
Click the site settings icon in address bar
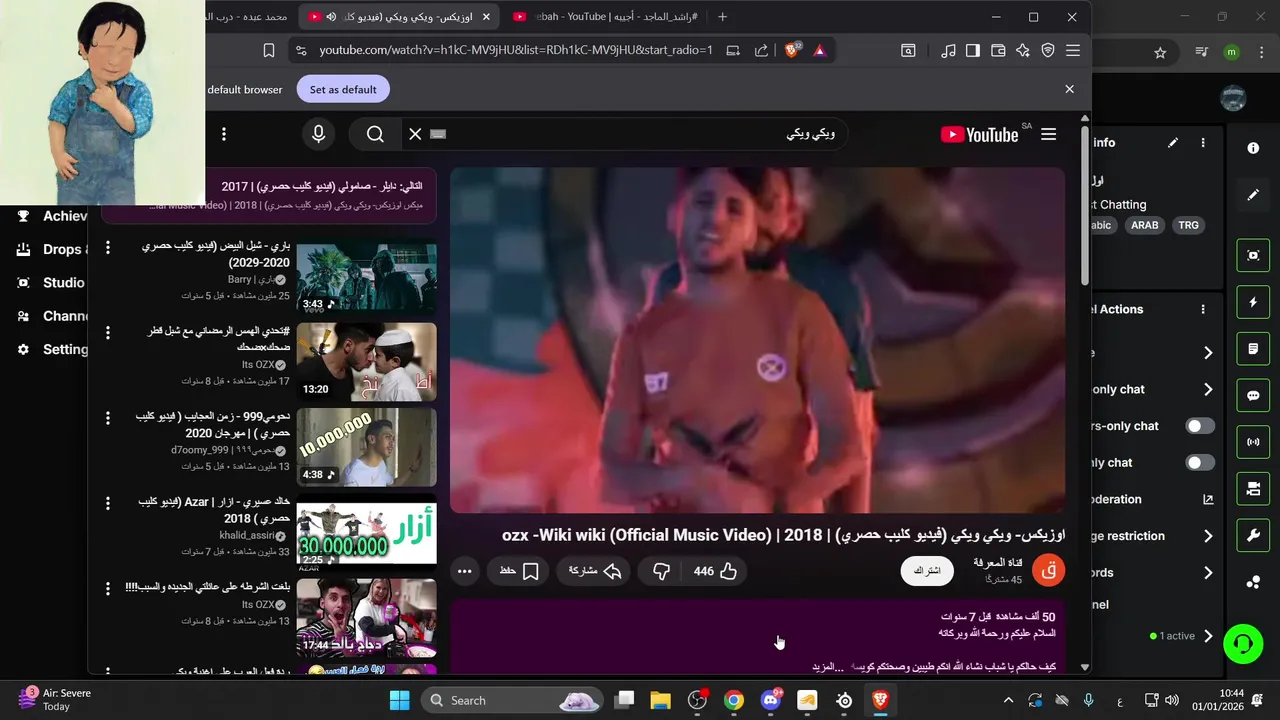point(300,50)
